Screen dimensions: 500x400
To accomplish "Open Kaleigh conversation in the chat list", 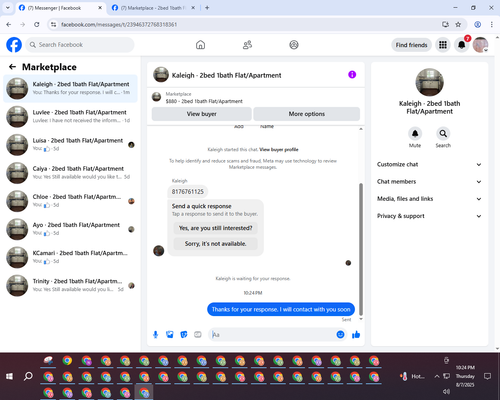I will pos(70,89).
